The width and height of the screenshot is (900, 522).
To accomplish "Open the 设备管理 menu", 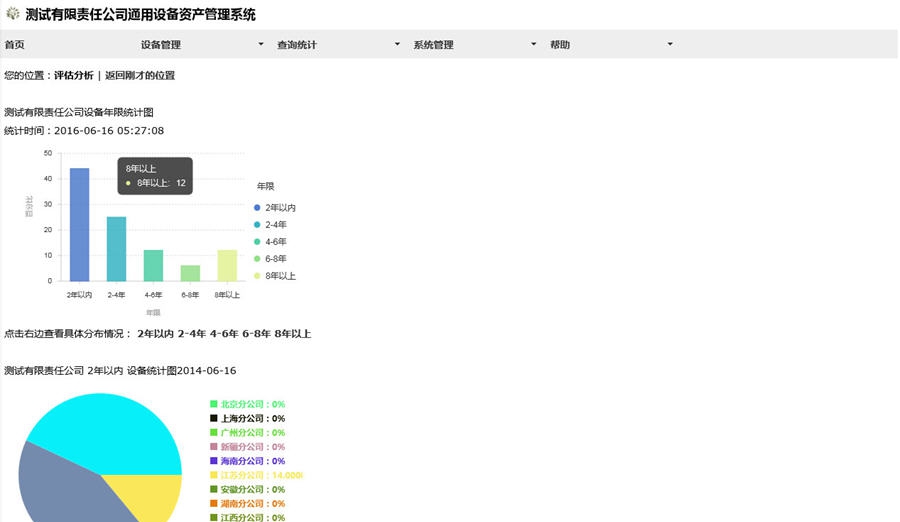I will click(x=161, y=45).
